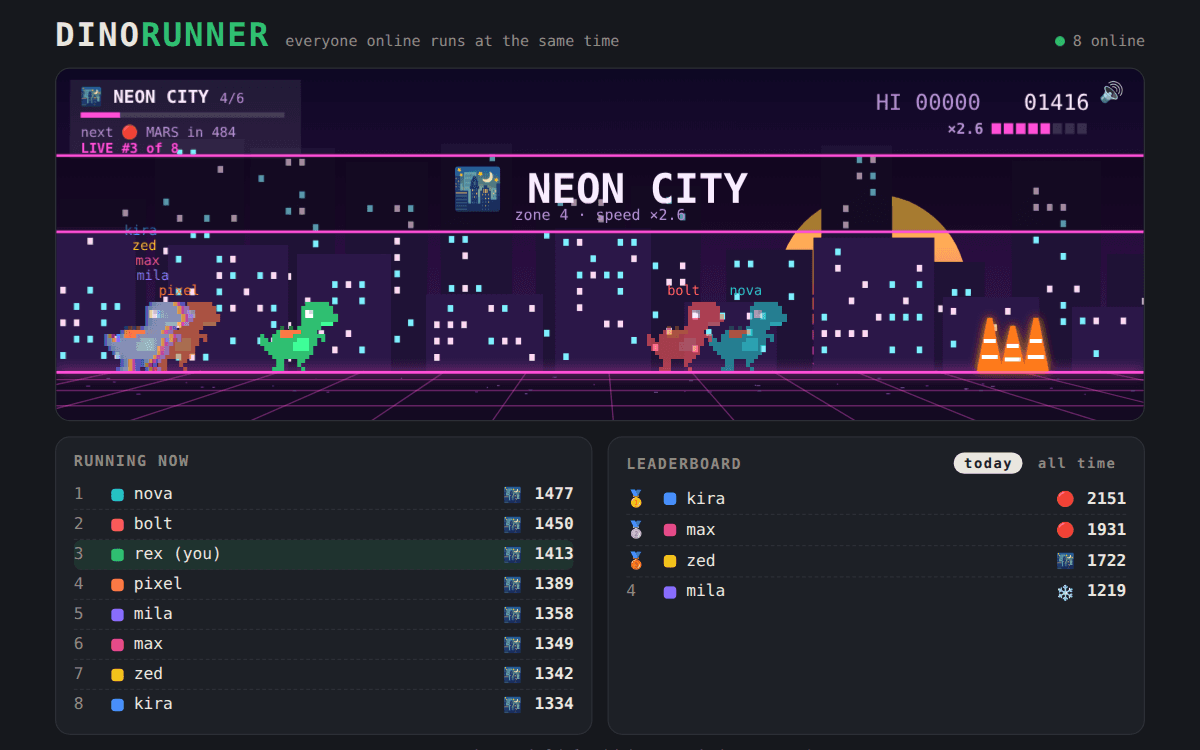The image size is (1200, 750).
Task: Click bolt's red color dot in Running Now
Action: pyautogui.click(x=117, y=524)
